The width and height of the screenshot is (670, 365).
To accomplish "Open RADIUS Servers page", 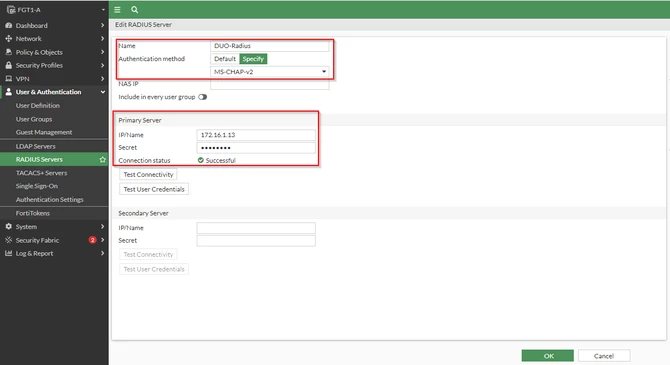I will pyautogui.click(x=39, y=159).
